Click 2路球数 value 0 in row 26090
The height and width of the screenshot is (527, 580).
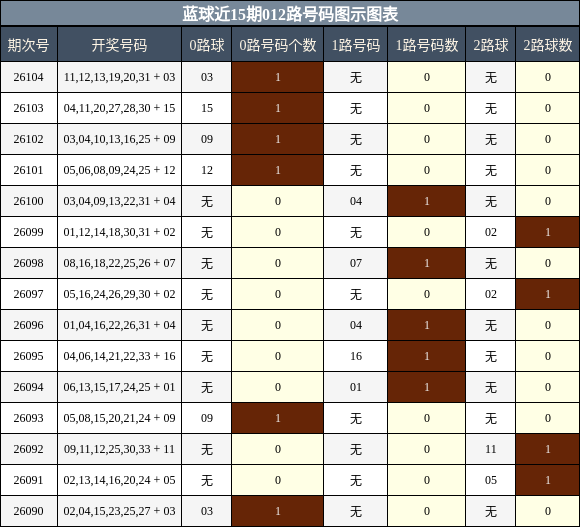pyautogui.click(x=548, y=511)
